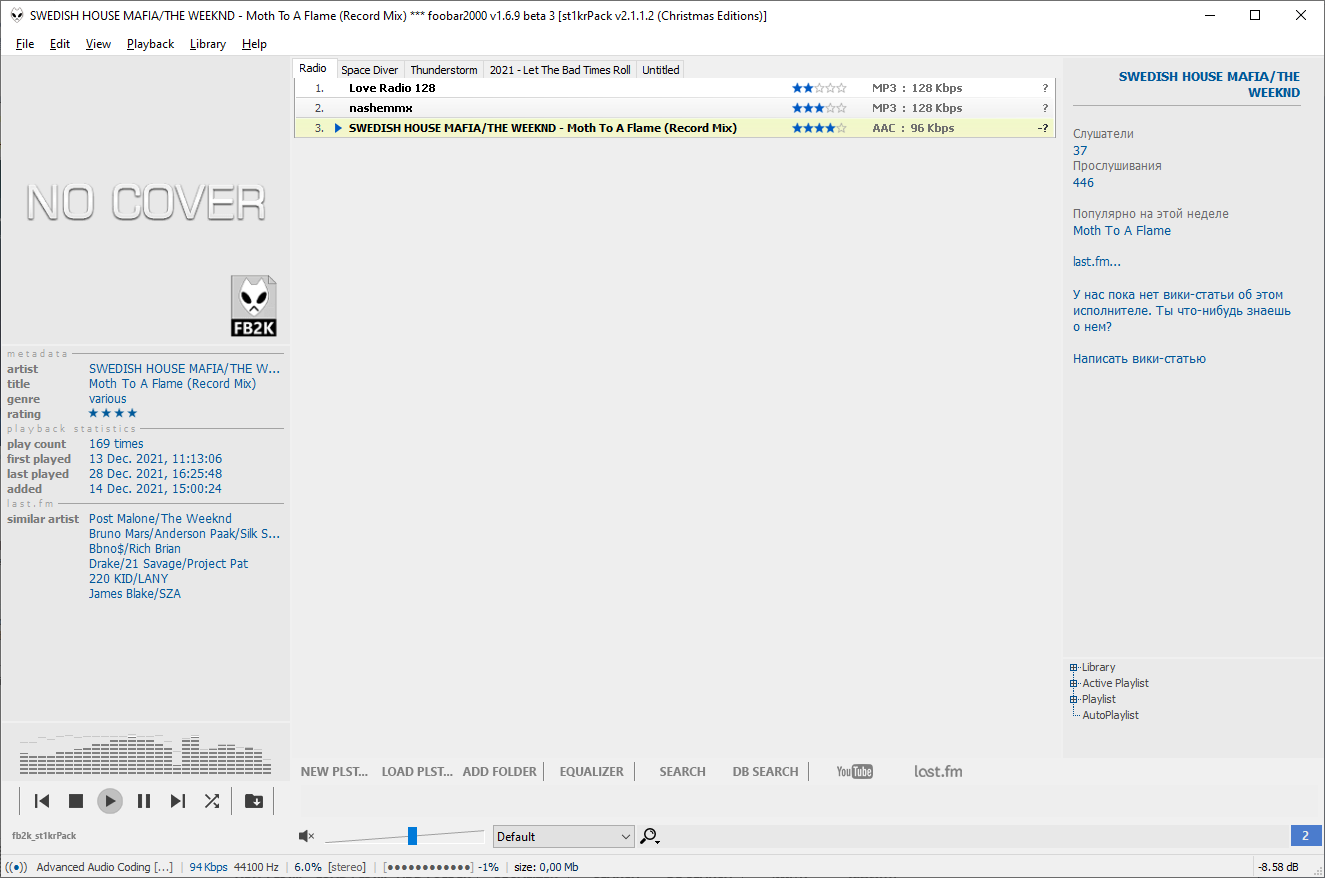The image size is (1325, 878).
Task: Set rating stars for Love Radio 128
Action: coord(819,88)
